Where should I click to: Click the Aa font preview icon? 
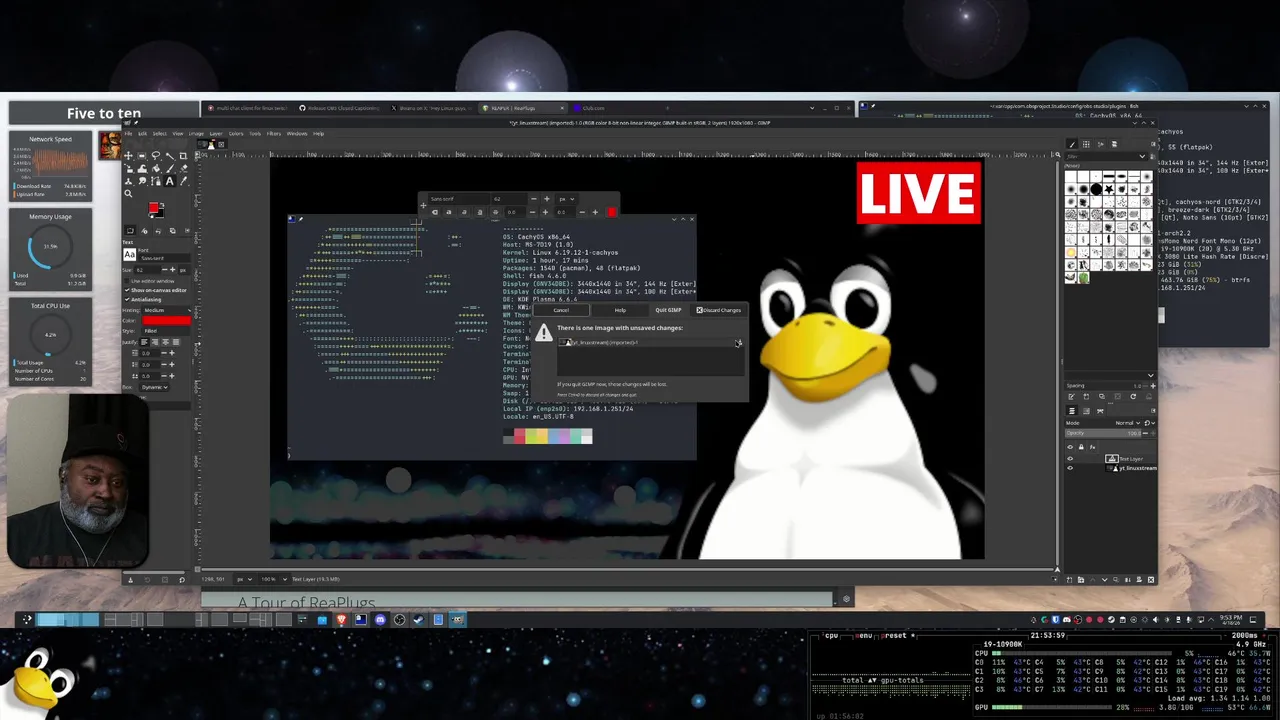(x=130, y=255)
